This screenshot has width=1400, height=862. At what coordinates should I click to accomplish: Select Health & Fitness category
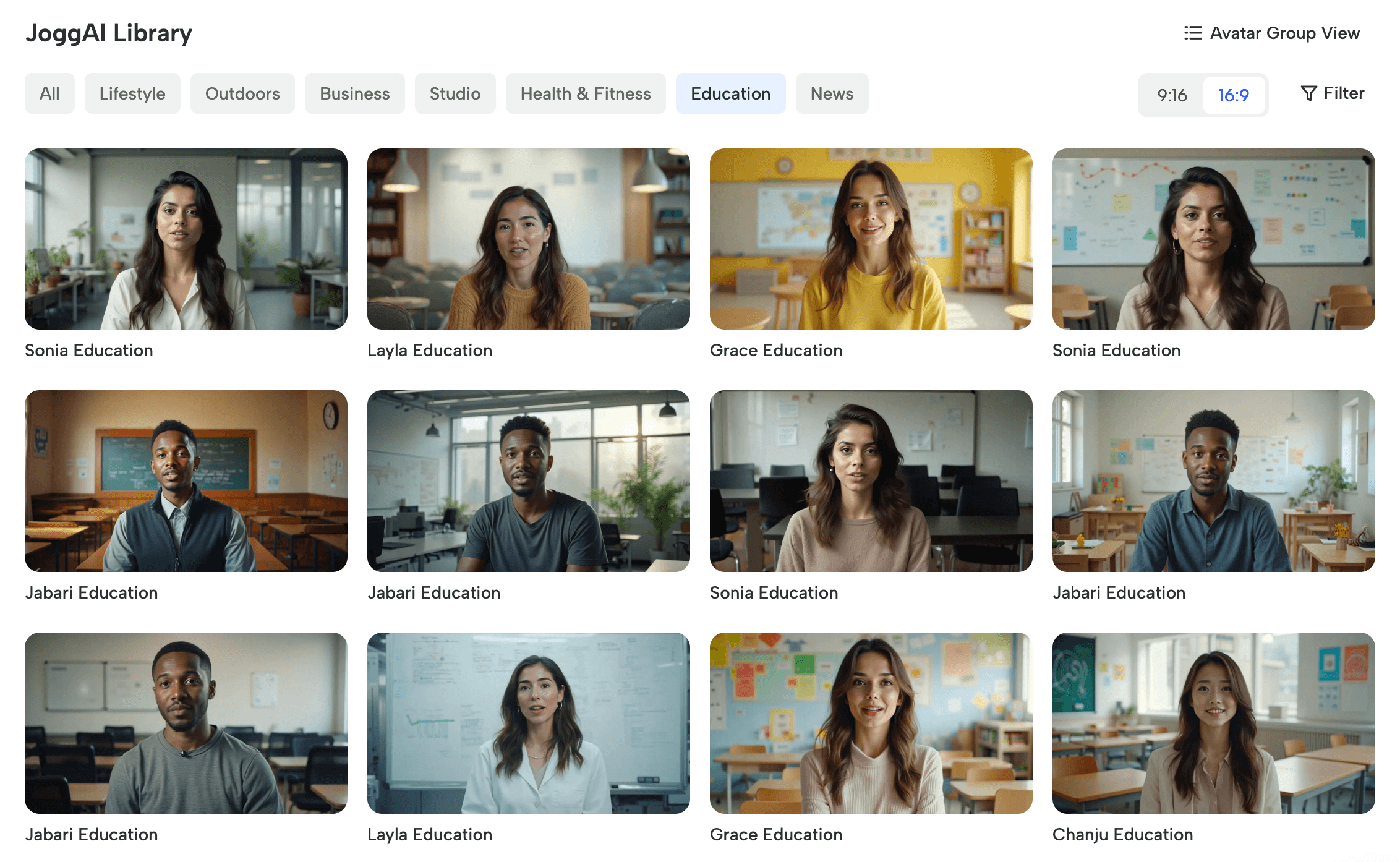(x=586, y=93)
